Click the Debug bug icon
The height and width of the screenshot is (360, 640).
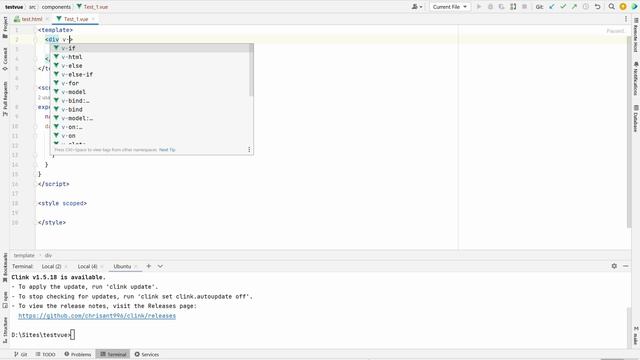[x=490, y=7]
